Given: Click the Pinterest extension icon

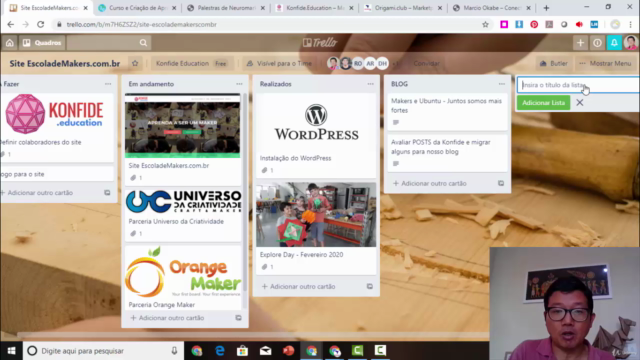Looking at the screenshot, I should point(534,24).
